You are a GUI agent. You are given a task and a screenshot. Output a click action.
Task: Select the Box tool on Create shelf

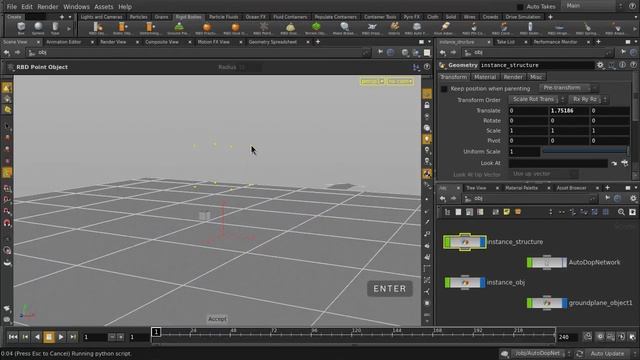point(21,28)
